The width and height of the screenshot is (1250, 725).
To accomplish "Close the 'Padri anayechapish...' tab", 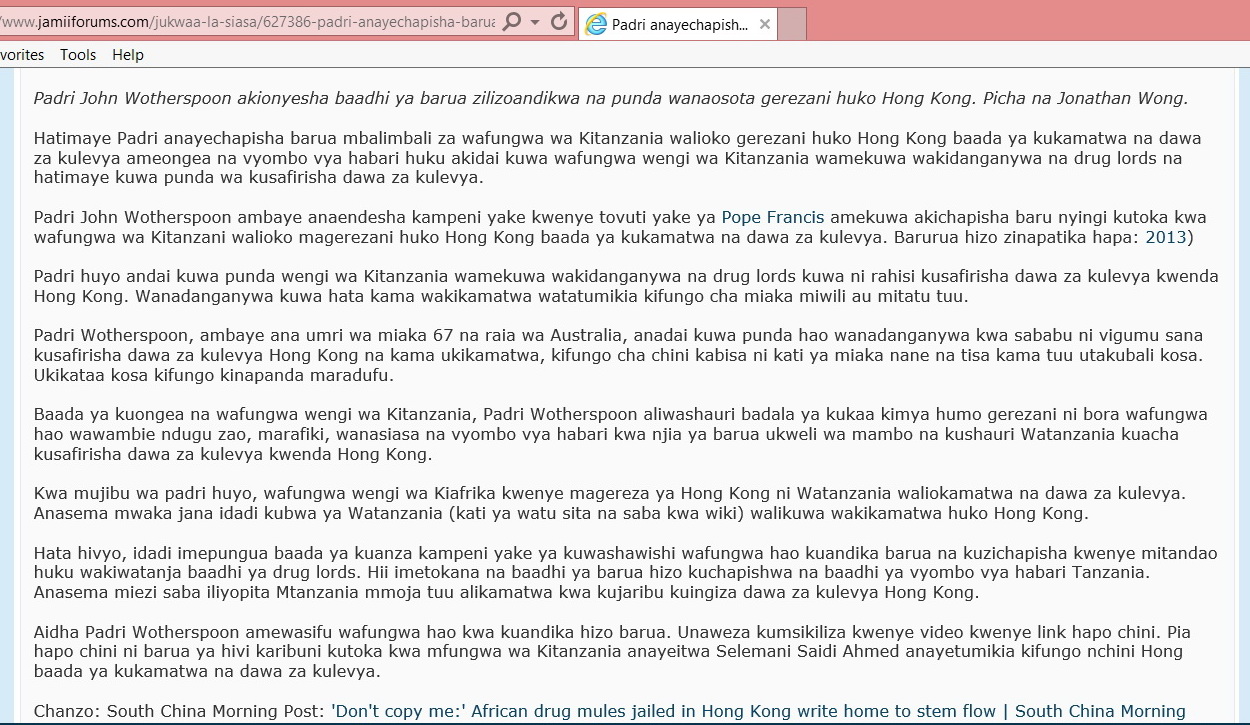I will click(x=765, y=25).
